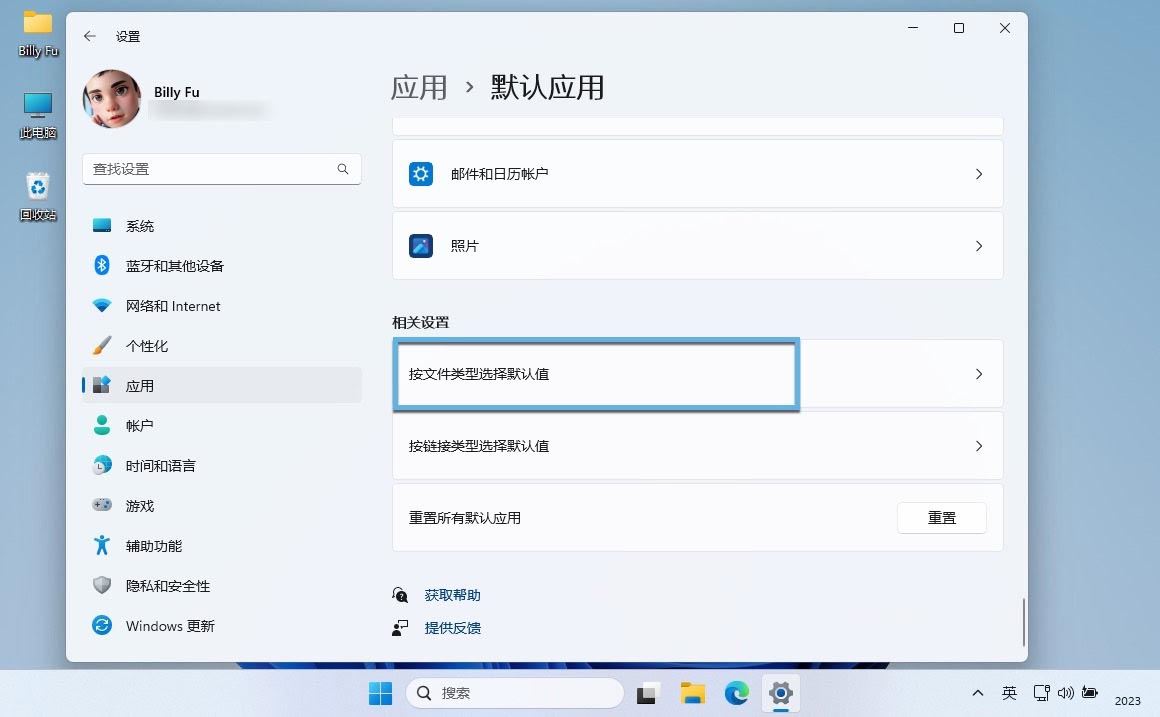This screenshot has height=717, width=1160.
Task: Click the 网络和 Internet Wi-Fi icon
Action: [x=102, y=305]
